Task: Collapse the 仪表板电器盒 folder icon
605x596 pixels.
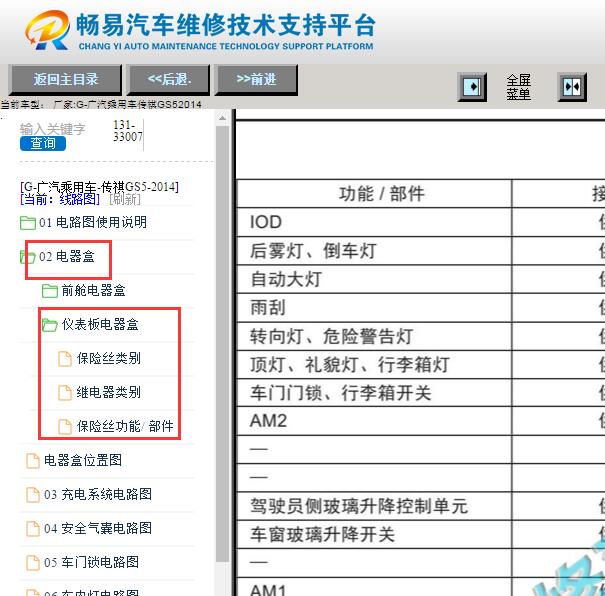Action: (x=50, y=325)
